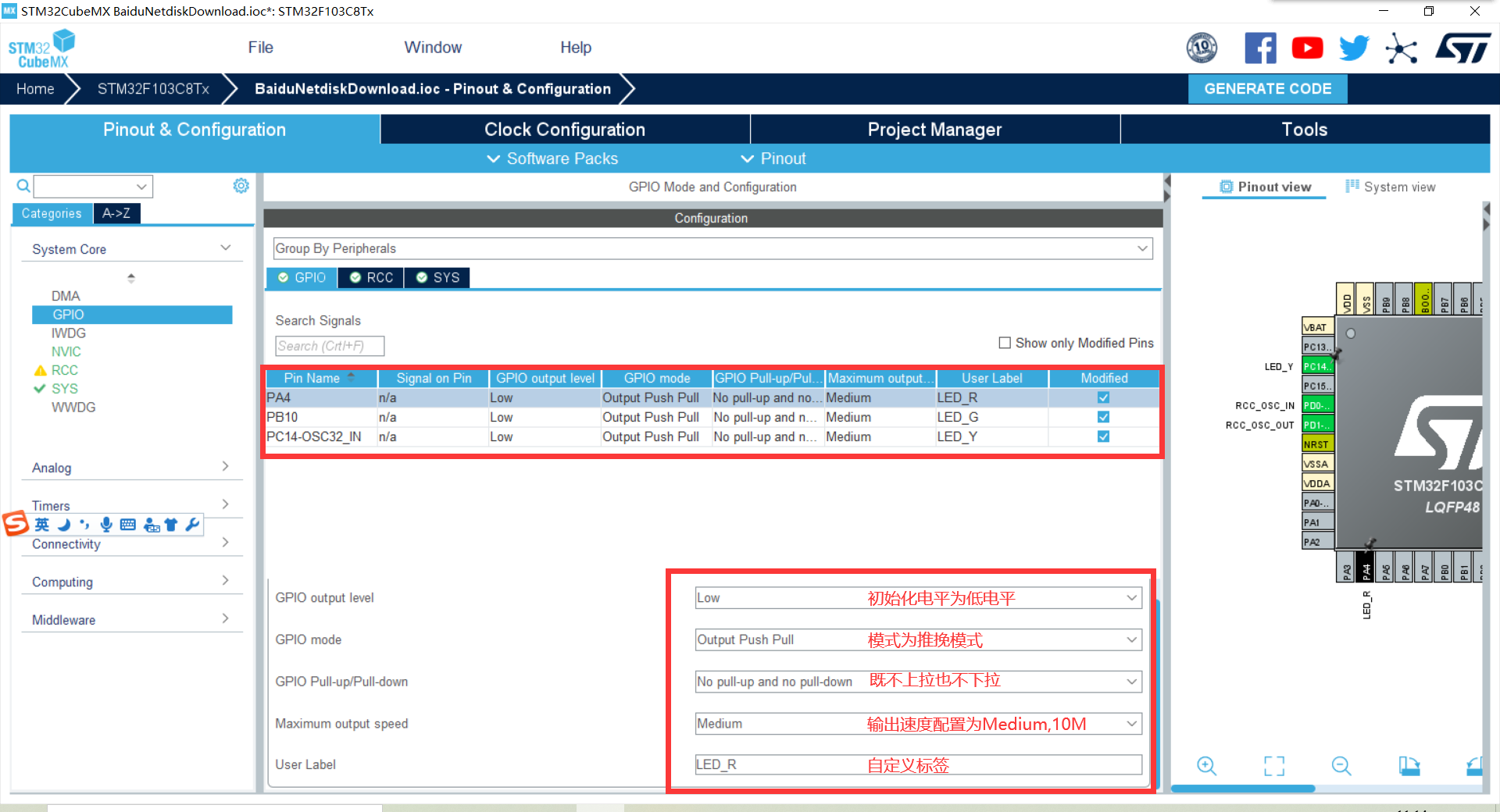Click the 10 years anniversary badge icon

pos(1202,48)
